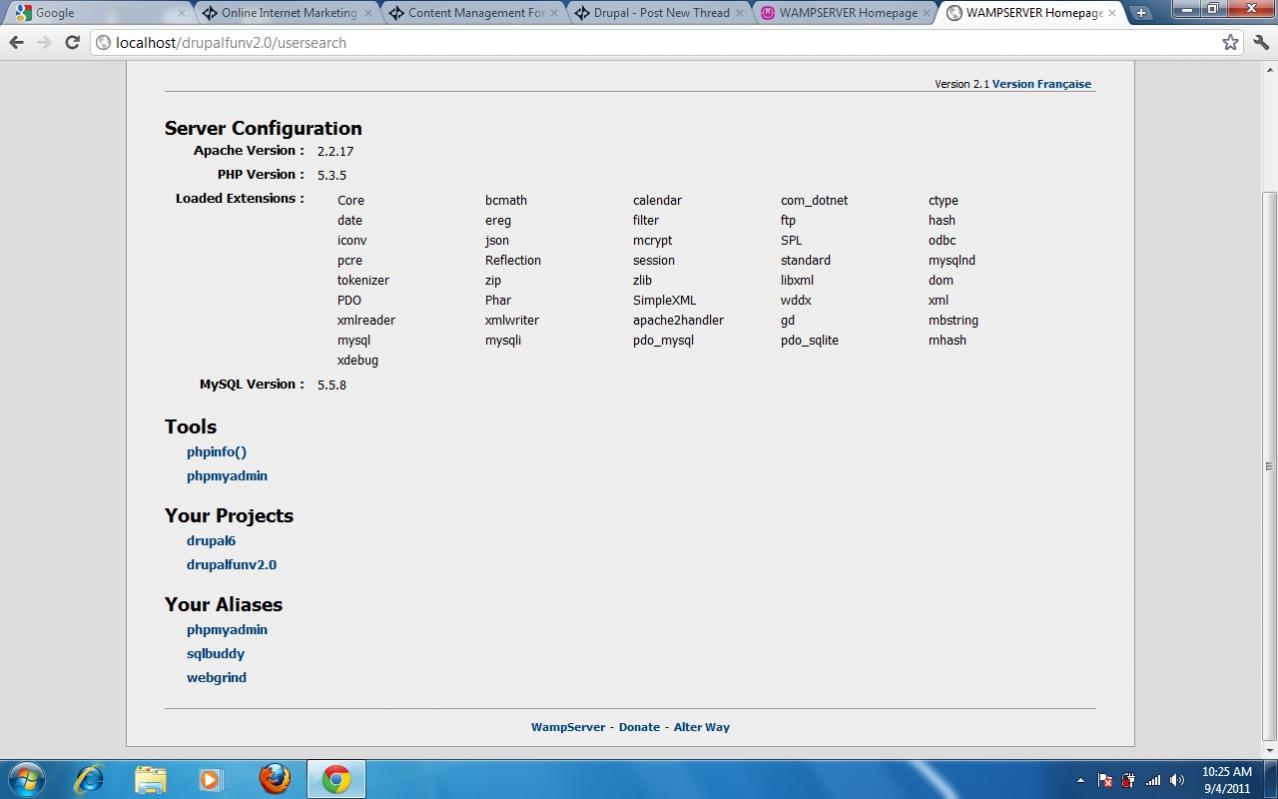Visit the Alter Way footer link
1278x799 pixels.
pos(702,727)
